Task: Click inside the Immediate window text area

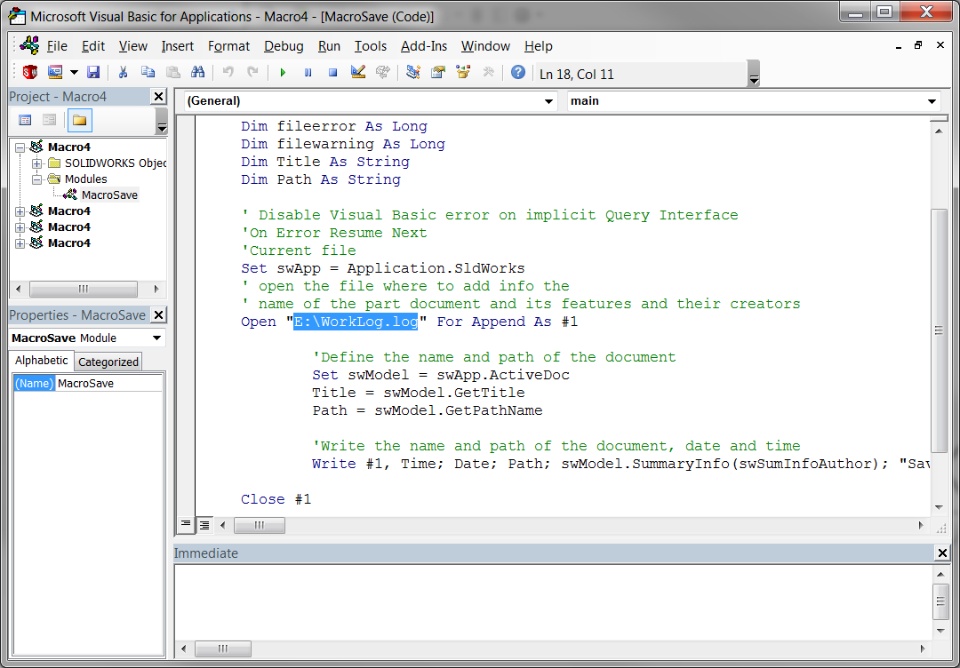Action: click(x=552, y=602)
